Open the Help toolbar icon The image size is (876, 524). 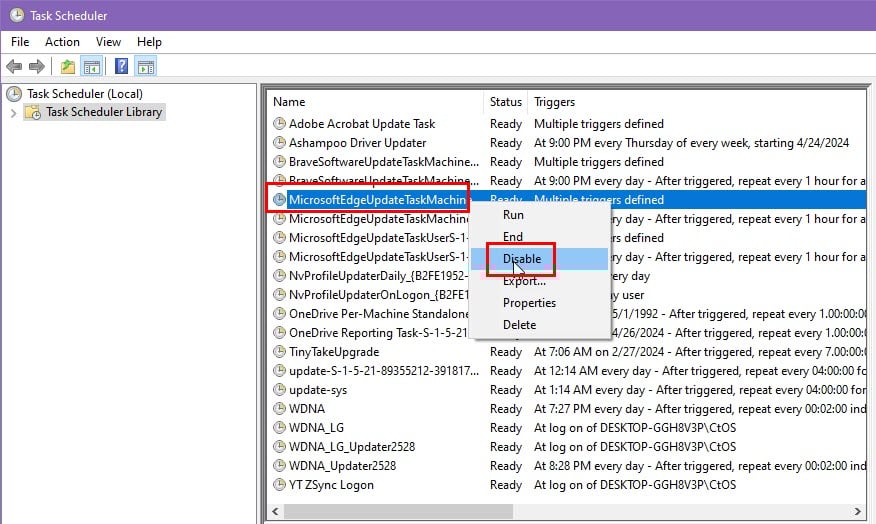point(121,67)
